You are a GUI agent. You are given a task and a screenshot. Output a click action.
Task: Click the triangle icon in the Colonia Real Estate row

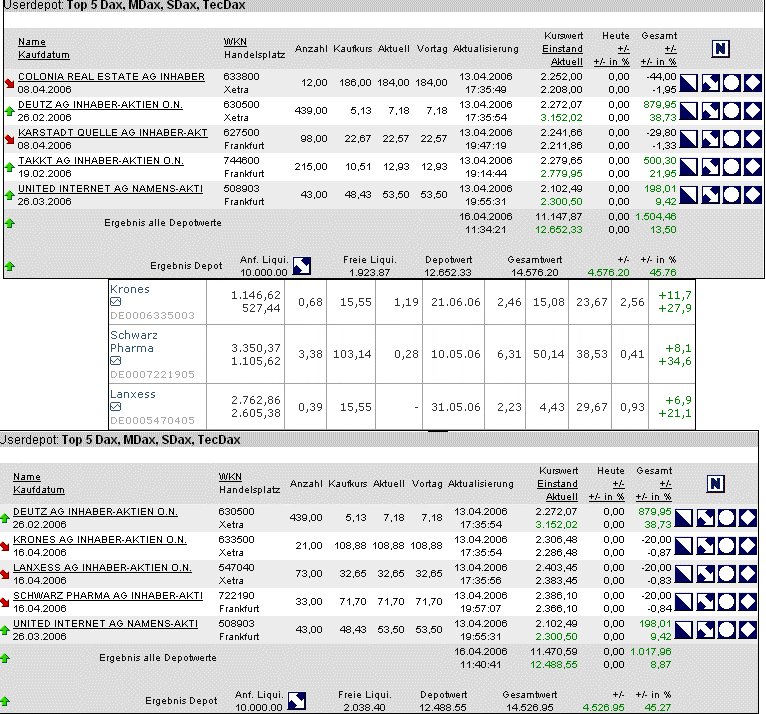coord(688,83)
